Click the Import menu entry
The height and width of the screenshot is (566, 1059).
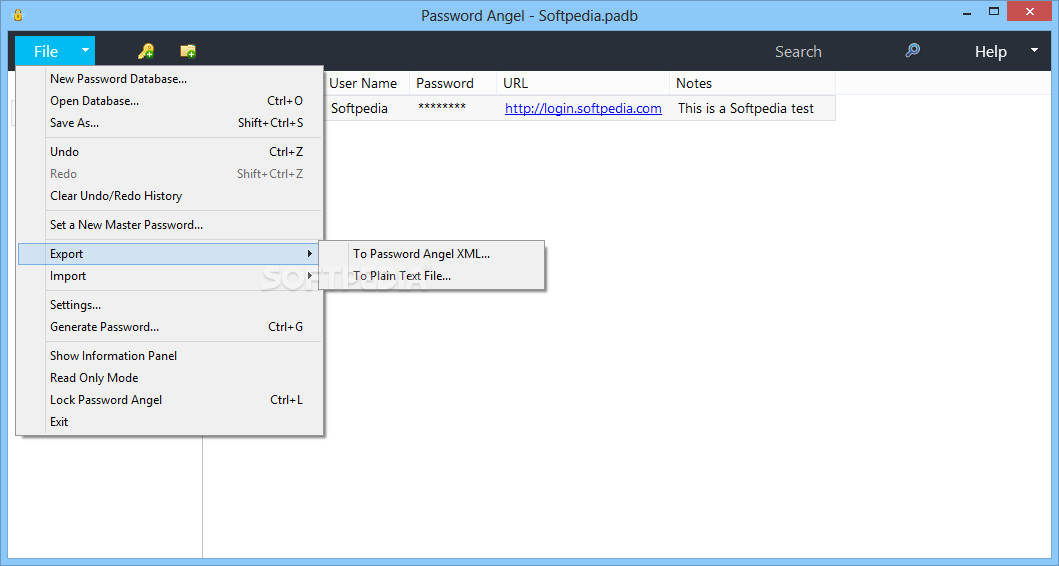tap(170, 276)
